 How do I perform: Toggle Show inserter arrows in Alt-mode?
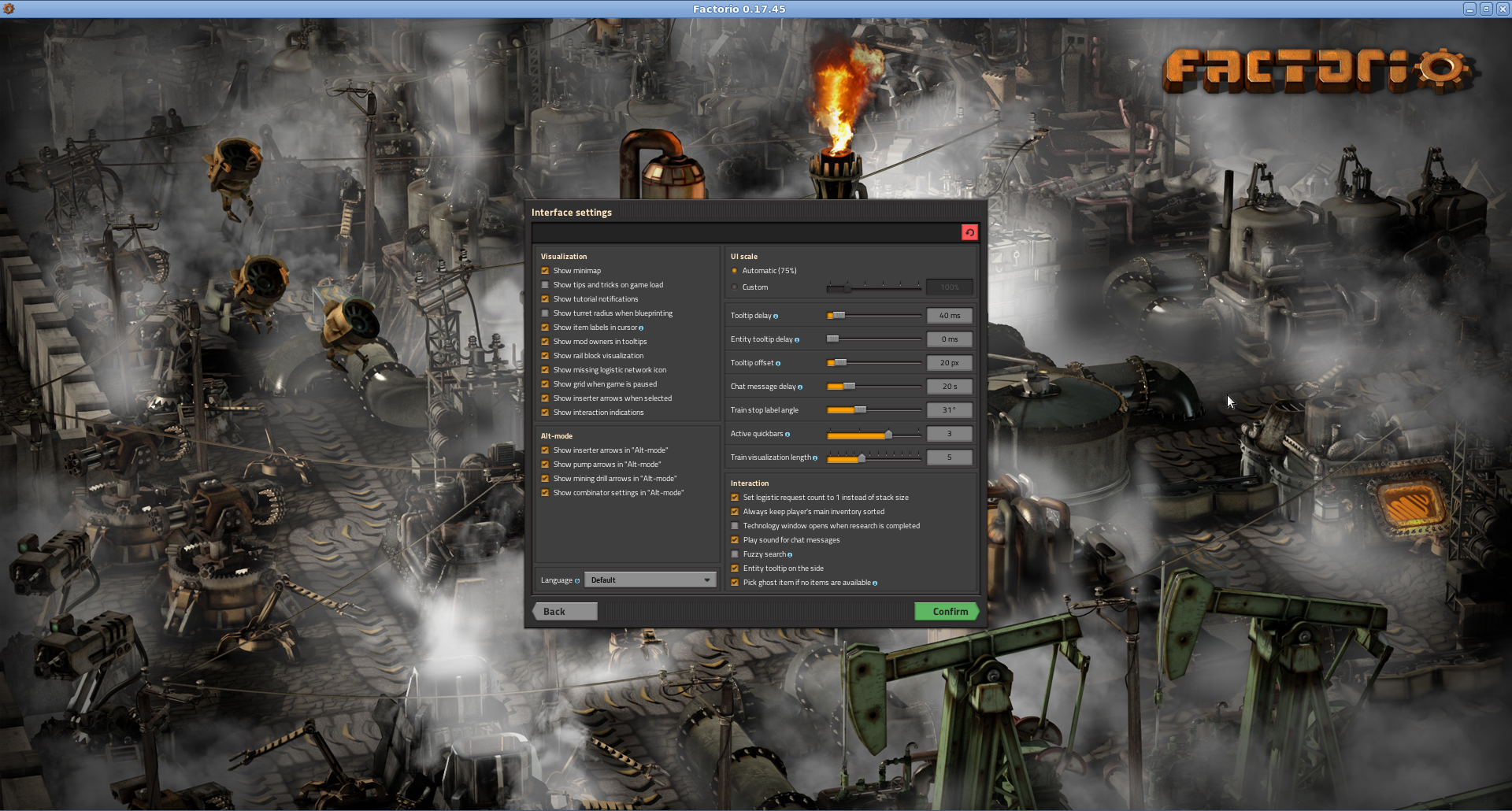[545, 450]
